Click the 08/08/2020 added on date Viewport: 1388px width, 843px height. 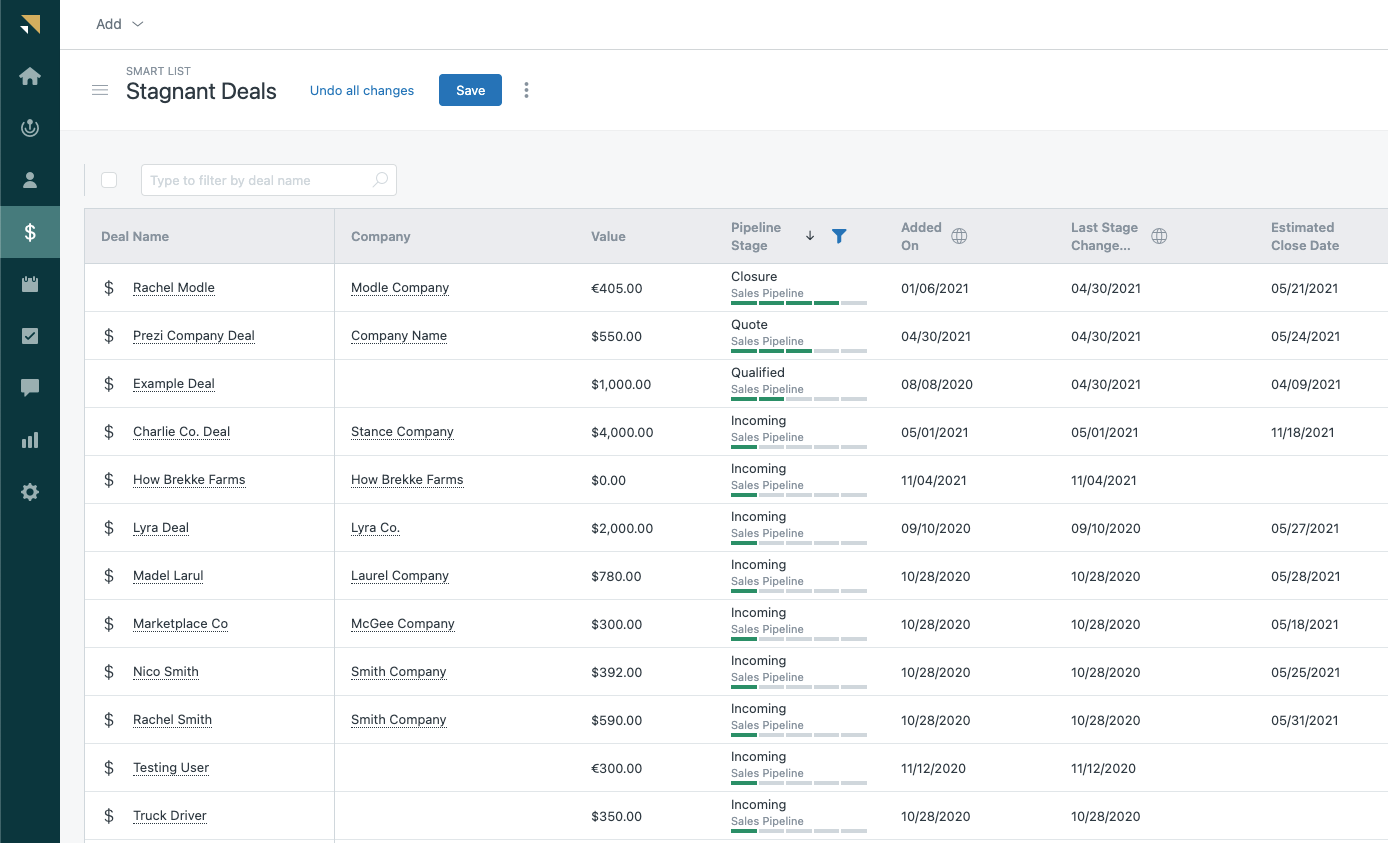pyautogui.click(x=937, y=384)
